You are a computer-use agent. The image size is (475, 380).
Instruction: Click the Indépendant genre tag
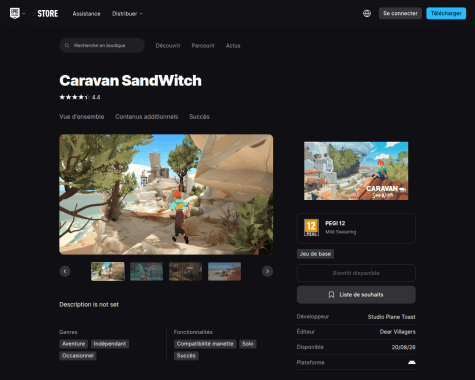point(110,344)
